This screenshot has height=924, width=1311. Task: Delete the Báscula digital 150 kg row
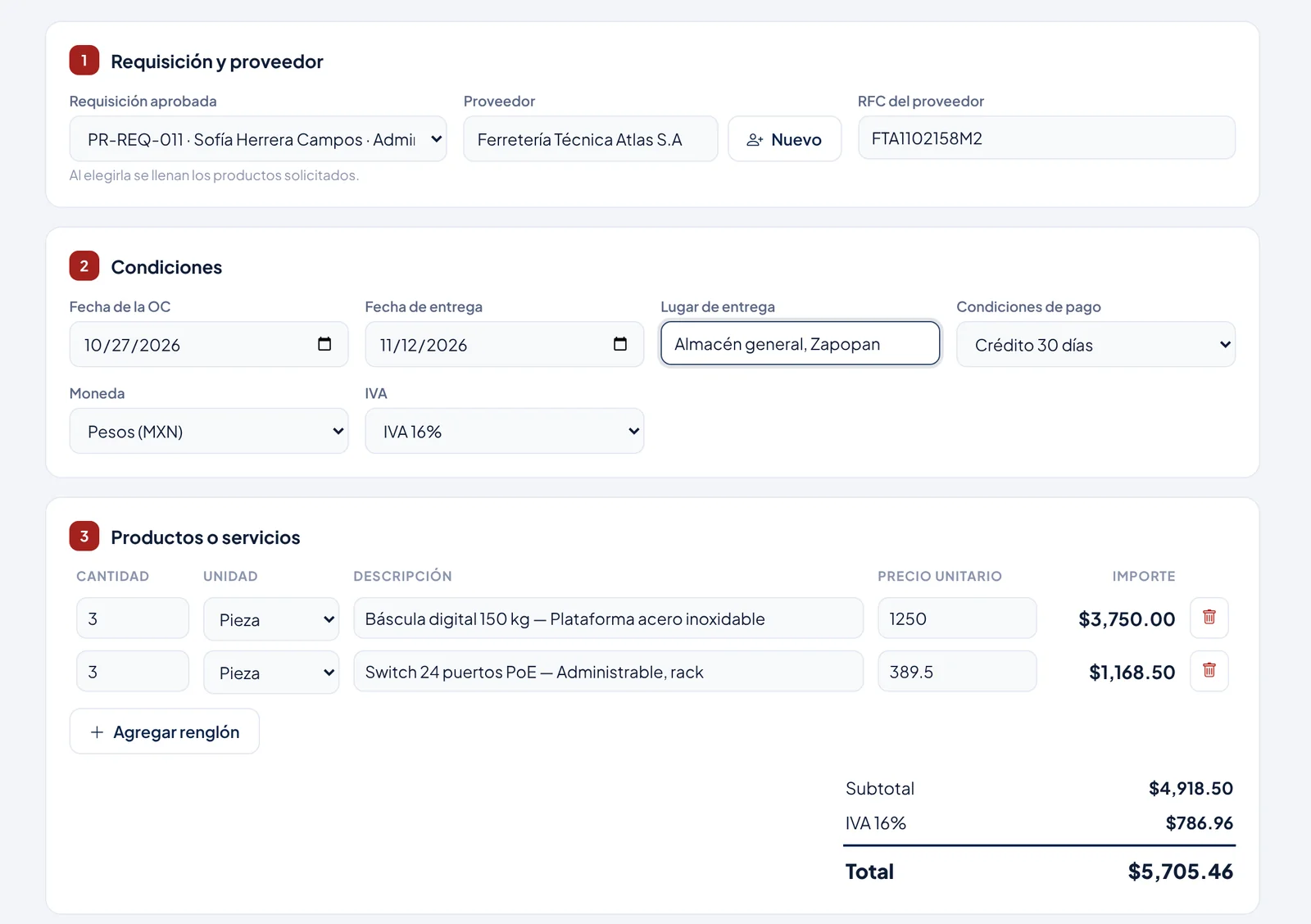1209,618
